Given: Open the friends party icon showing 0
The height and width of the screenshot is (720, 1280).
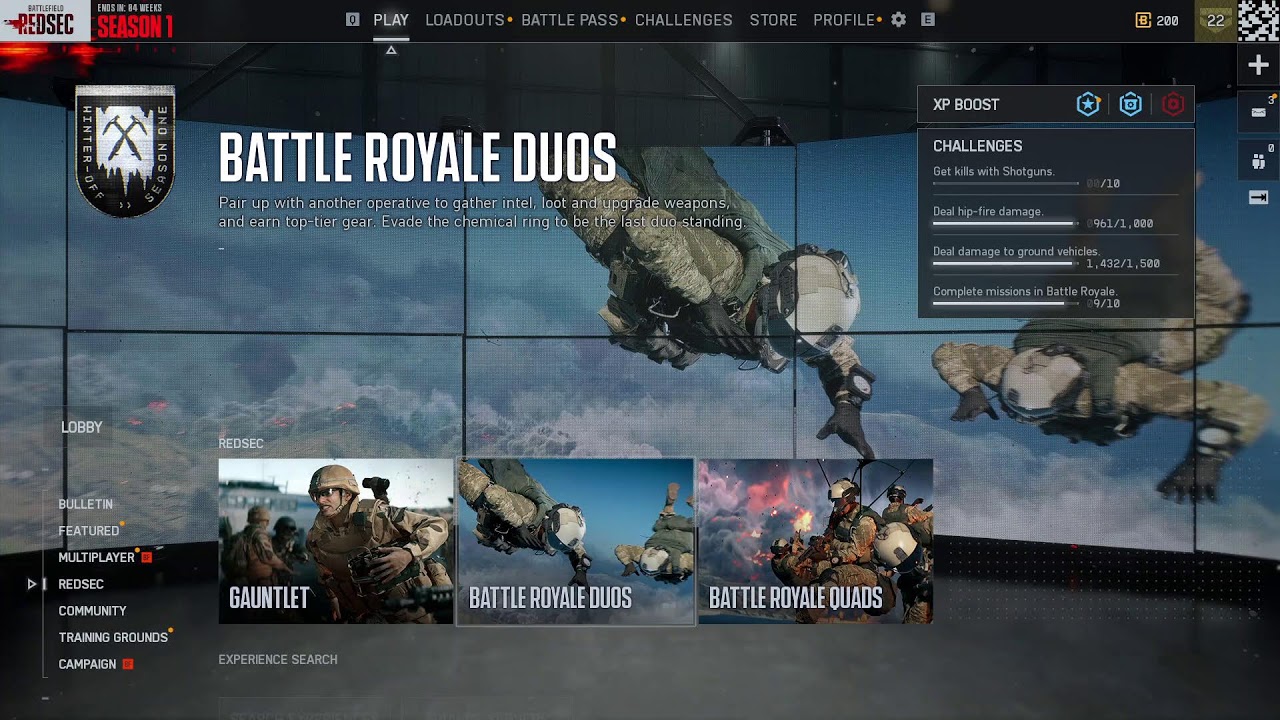Looking at the screenshot, I should pyautogui.click(x=1258, y=160).
